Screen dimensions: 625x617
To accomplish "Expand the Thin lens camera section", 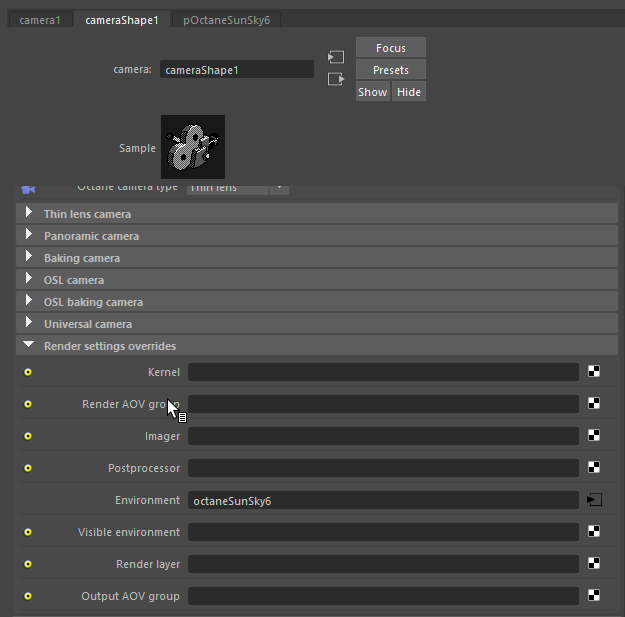I will [x=29, y=213].
